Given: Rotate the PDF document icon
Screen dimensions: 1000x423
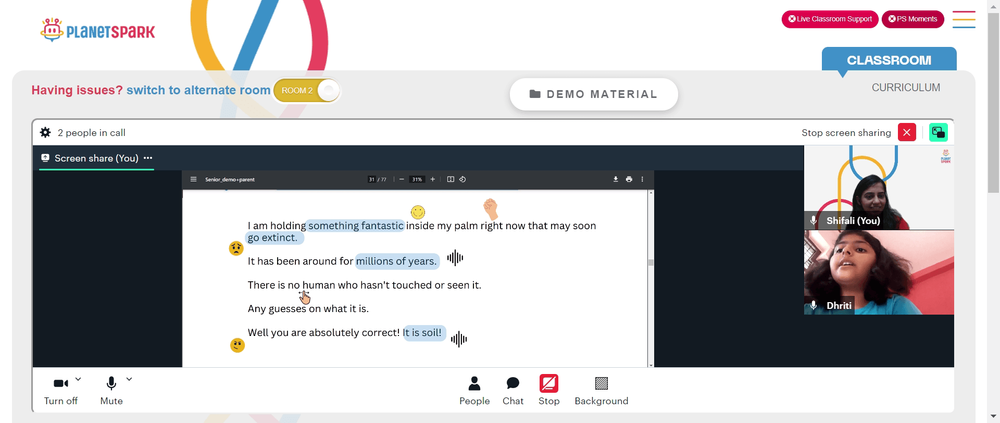Looking at the screenshot, I should (462, 179).
